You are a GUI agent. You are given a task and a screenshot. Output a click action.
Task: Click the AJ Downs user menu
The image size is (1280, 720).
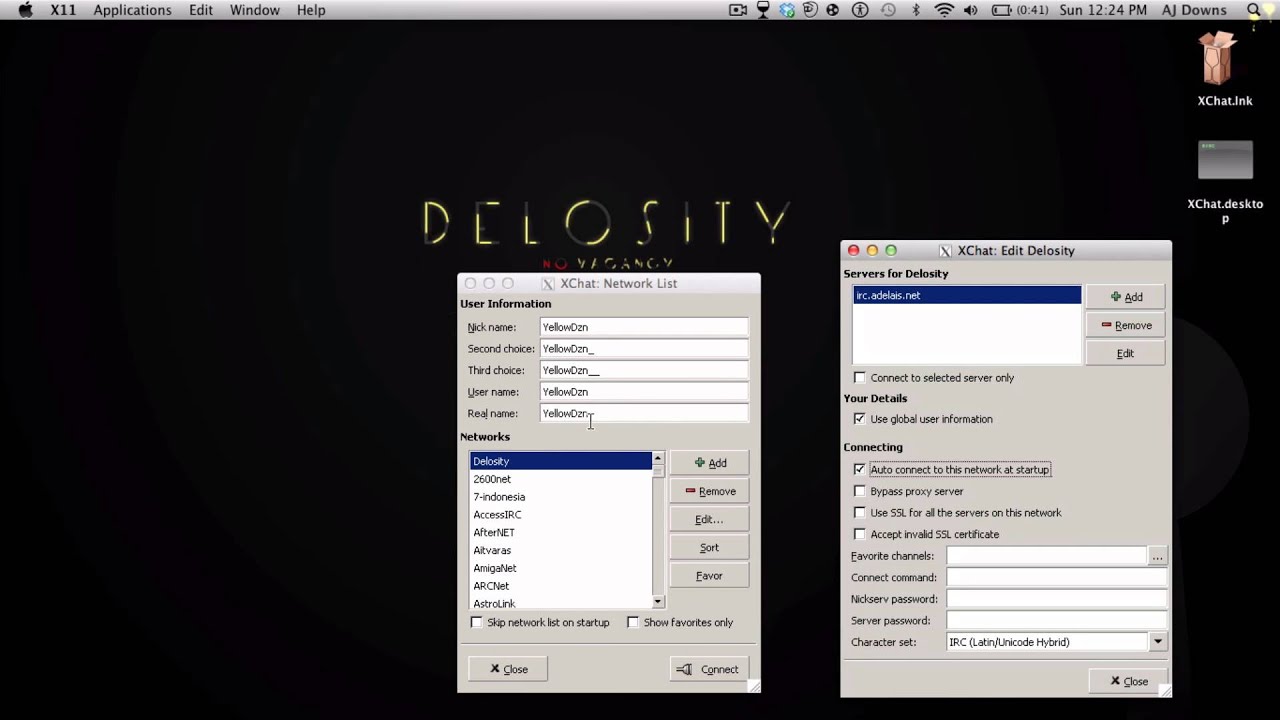pyautogui.click(x=1193, y=10)
